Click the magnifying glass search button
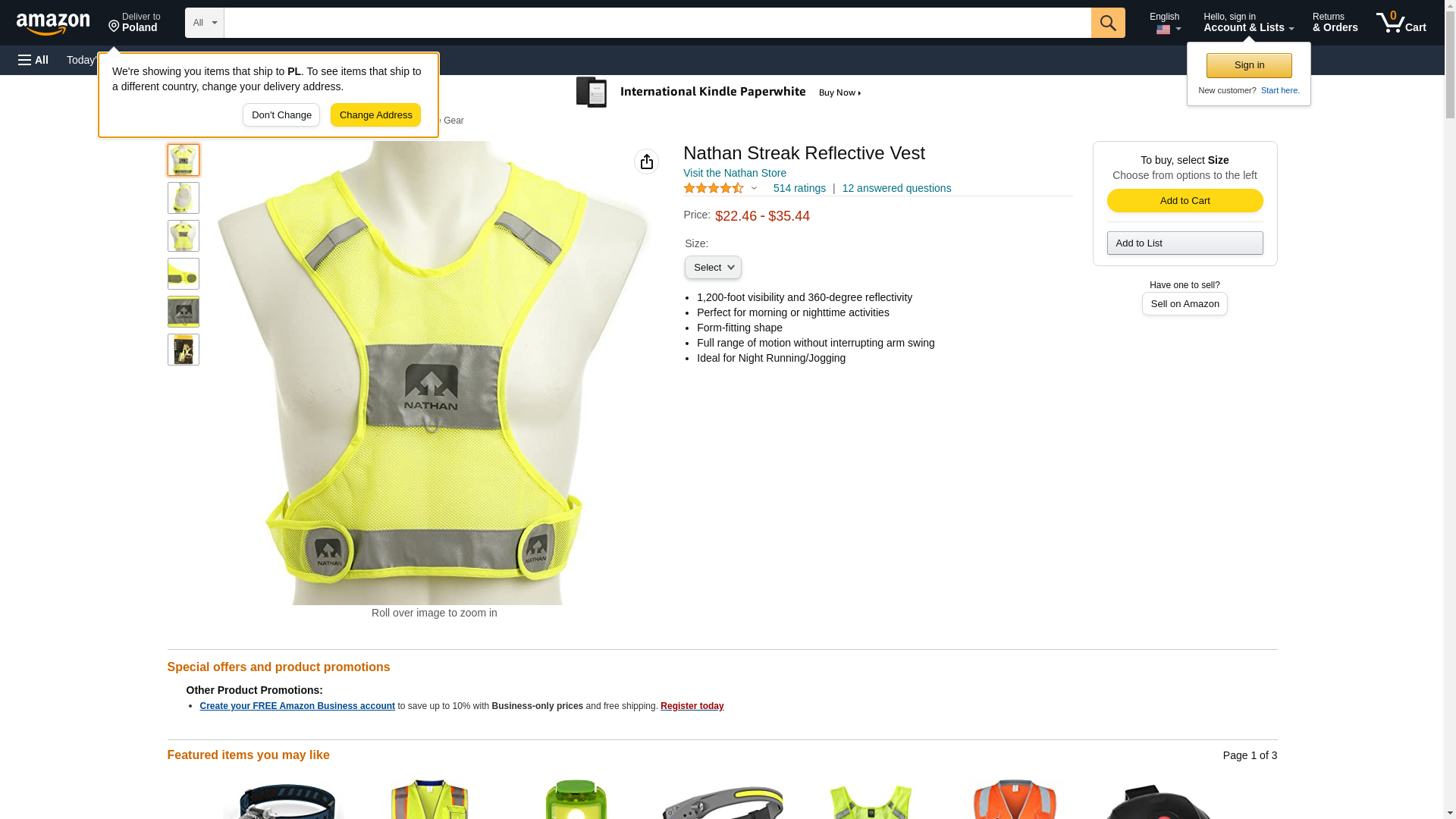 click(x=1108, y=23)
